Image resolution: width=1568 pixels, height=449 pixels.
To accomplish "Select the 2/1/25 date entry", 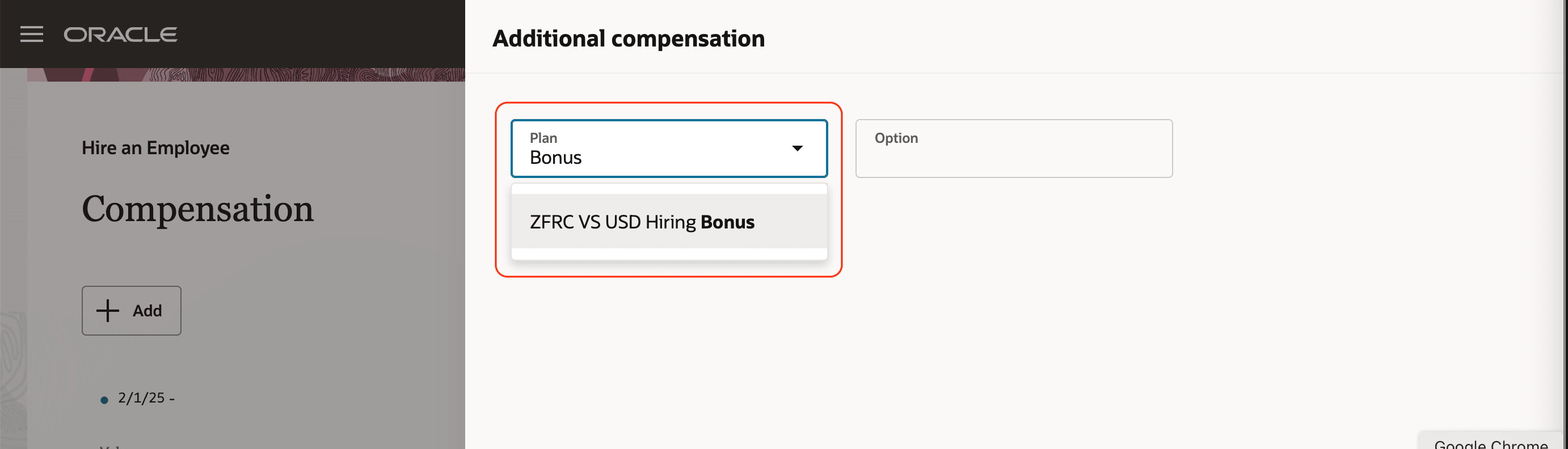I will pos(146,398).
